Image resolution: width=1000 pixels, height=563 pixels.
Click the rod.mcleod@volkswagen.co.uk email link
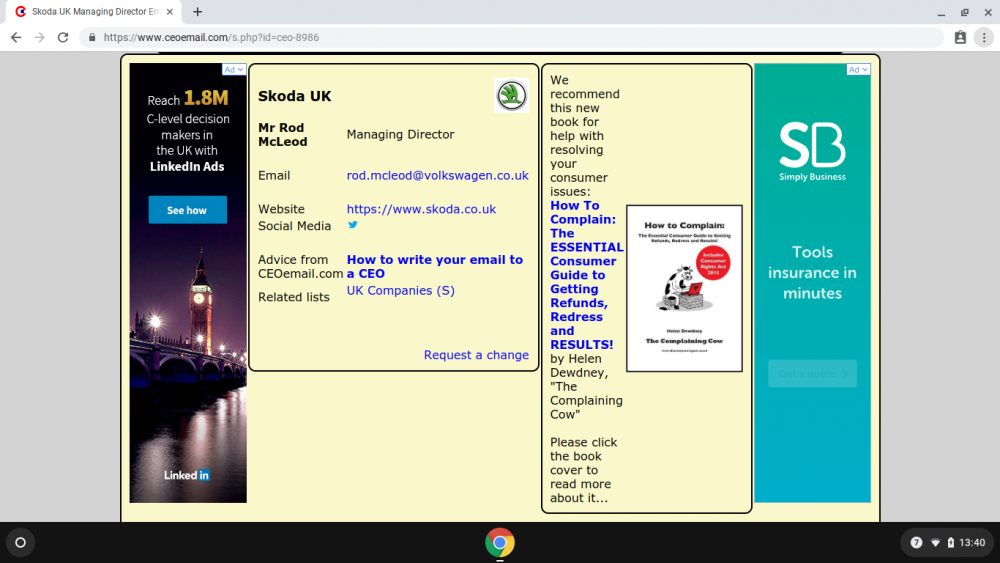pos(438,175)
